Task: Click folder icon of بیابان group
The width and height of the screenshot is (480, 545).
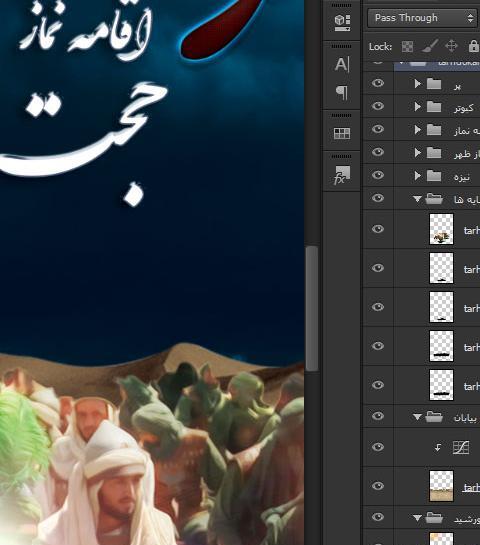Action: point(434,416)
